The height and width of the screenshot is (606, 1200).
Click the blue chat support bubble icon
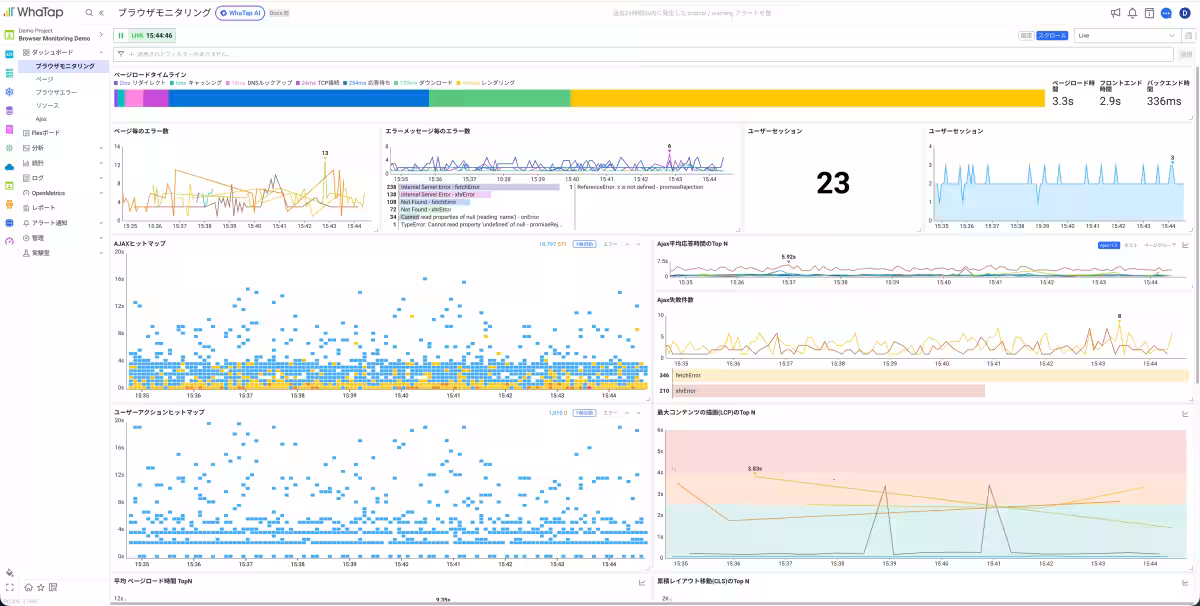[1166, 13]
